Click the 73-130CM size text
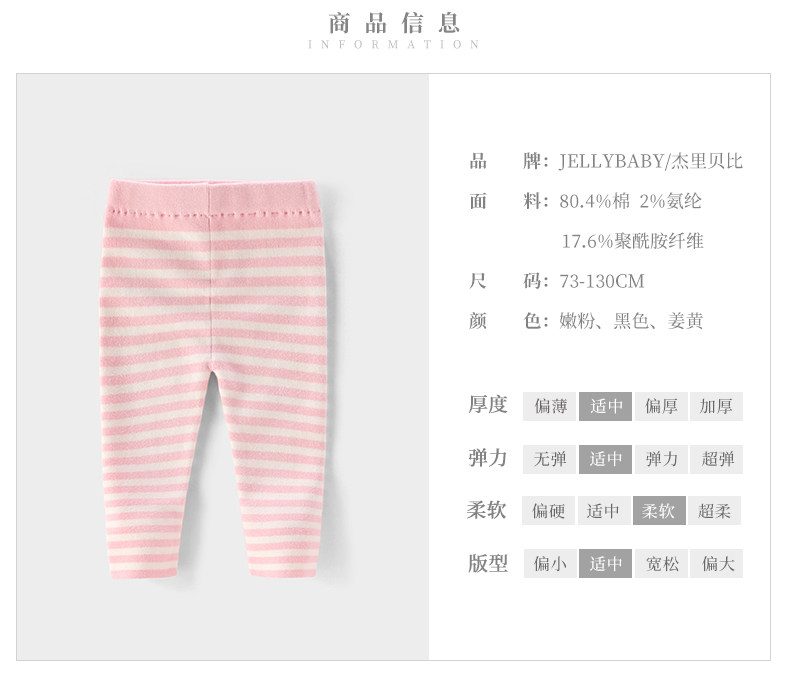790x677 pixels. [602, 281]
